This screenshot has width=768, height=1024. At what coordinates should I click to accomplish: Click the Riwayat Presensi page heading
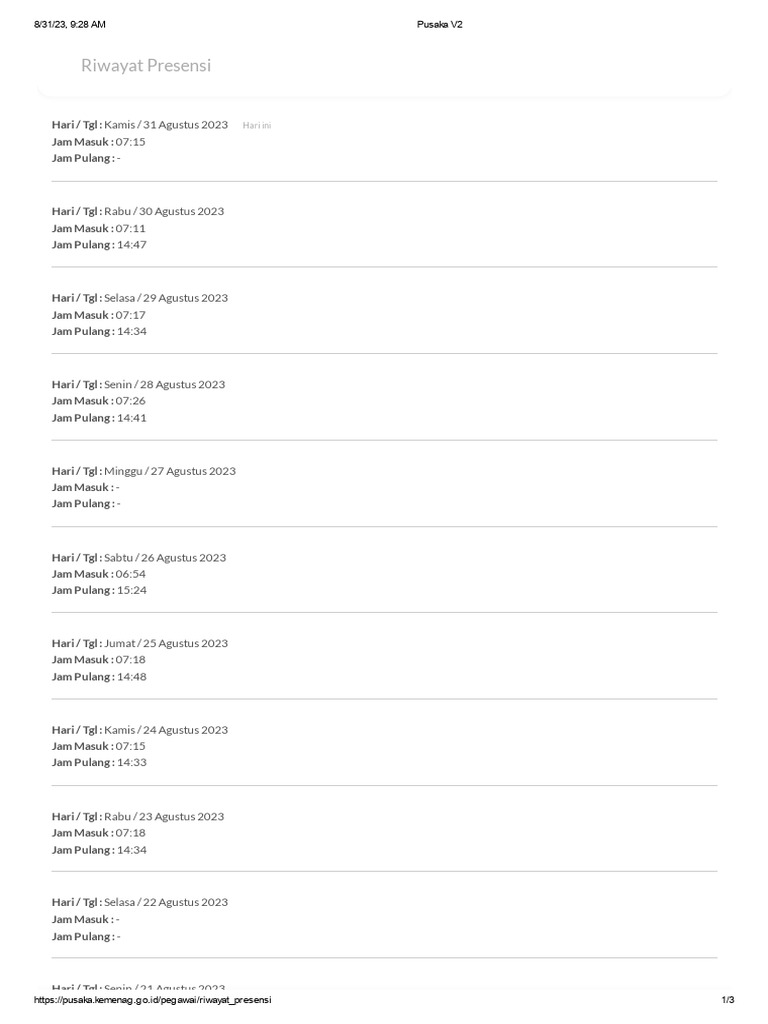(146, 66)
